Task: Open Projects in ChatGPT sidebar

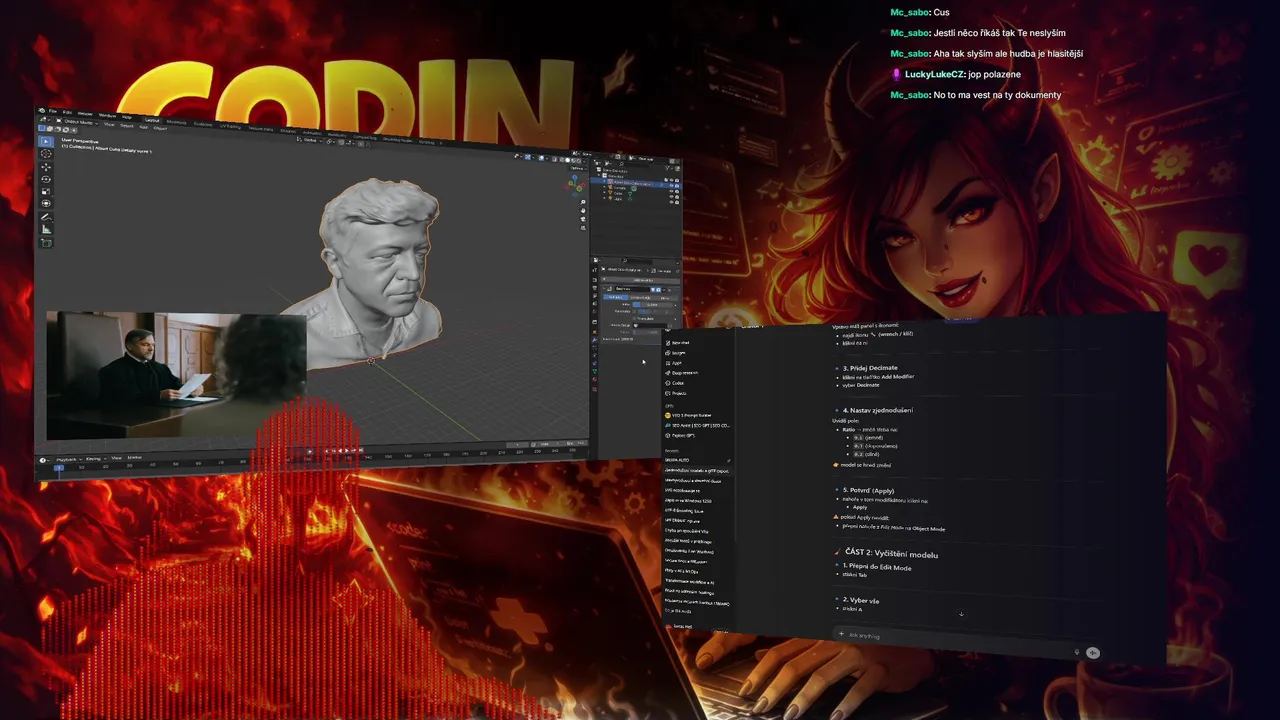Action: 676,393
